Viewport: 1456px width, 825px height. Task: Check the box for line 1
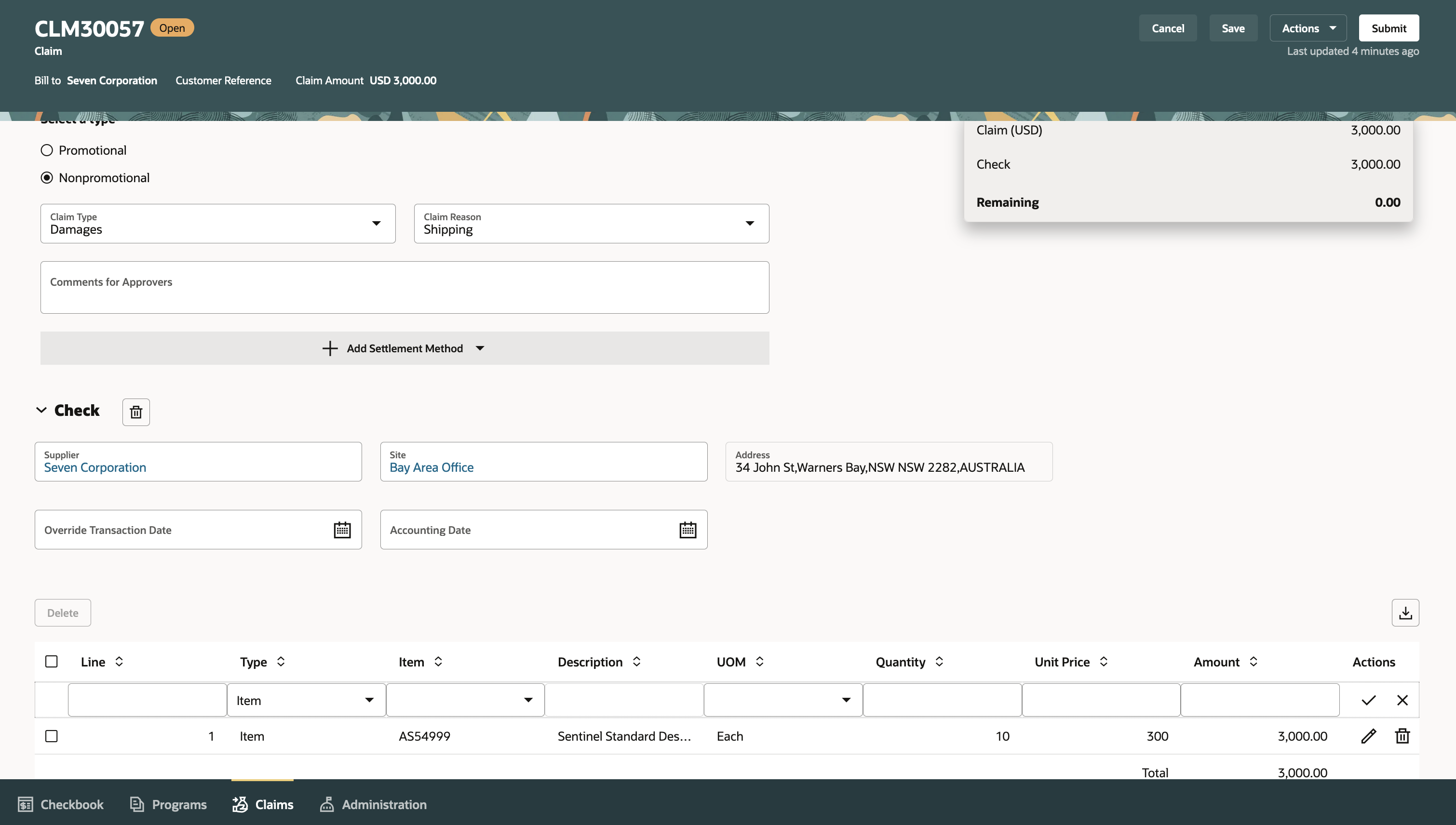(x=52, y=736)
